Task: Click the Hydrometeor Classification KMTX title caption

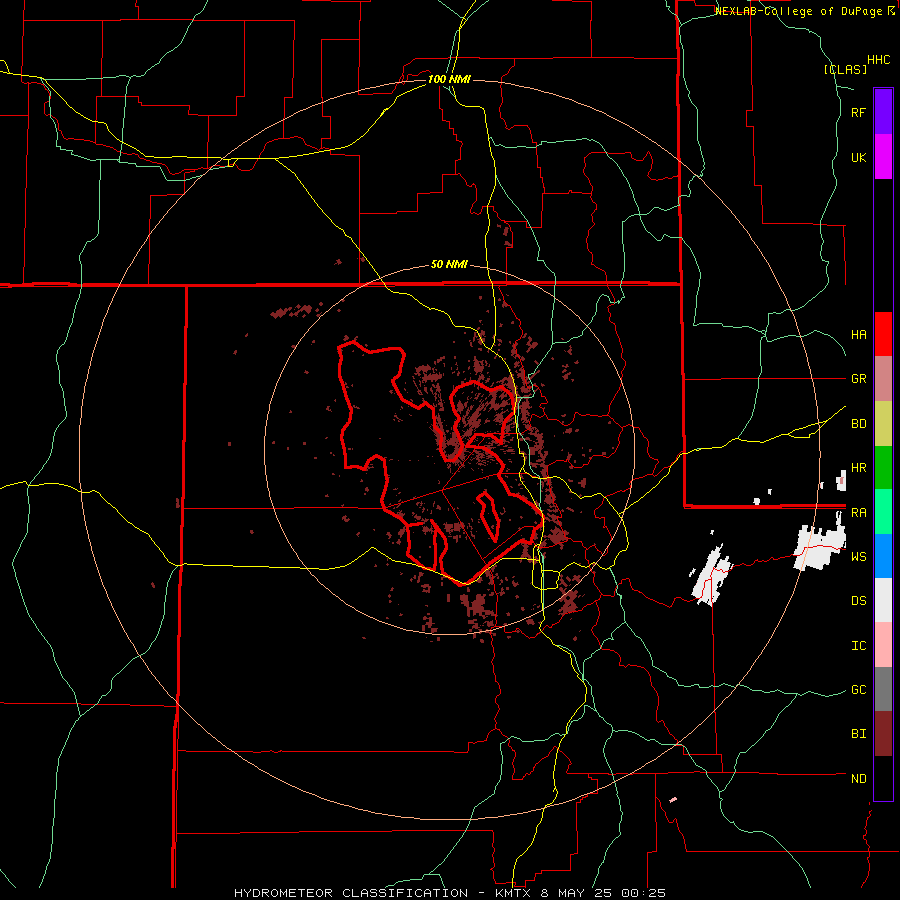Action: (x=449, y=893)
